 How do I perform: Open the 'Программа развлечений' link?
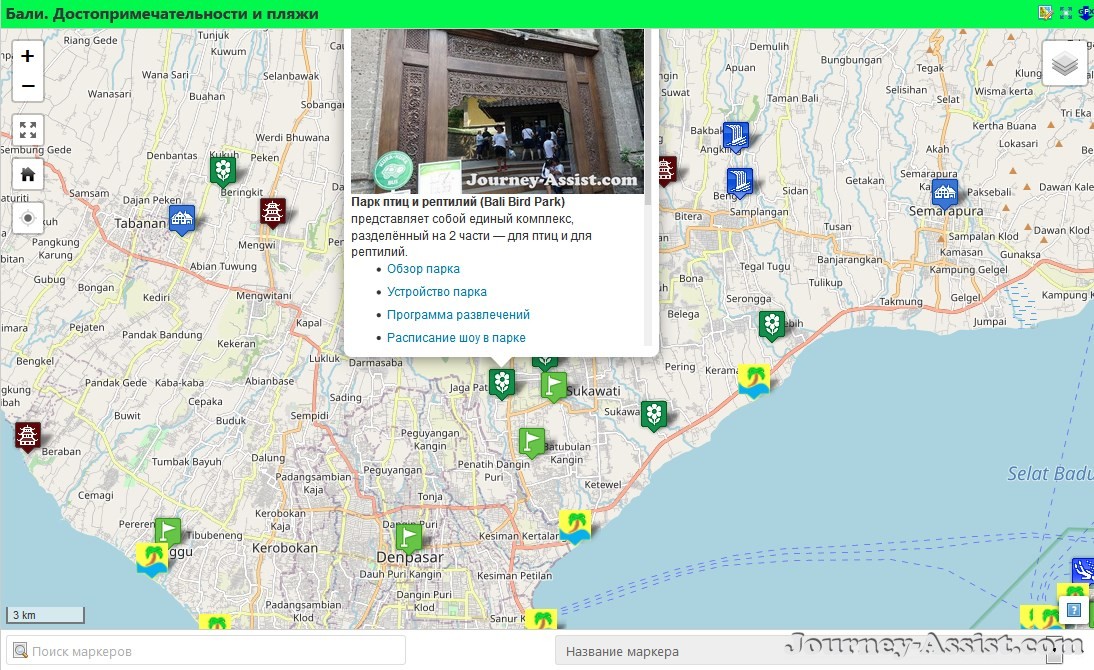458,315
